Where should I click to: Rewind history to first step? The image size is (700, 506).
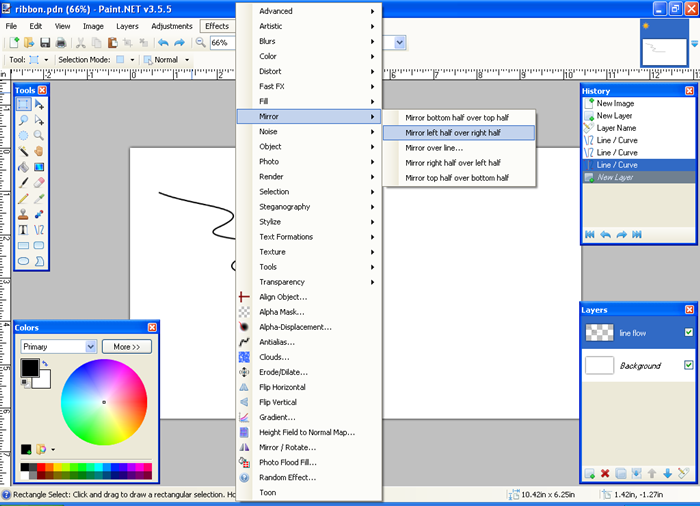click(x=590, y=234)
